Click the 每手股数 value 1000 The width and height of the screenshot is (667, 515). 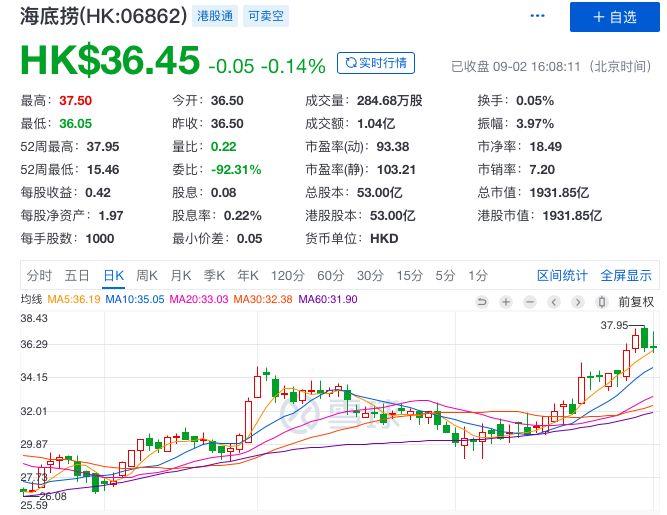(100, 239)
